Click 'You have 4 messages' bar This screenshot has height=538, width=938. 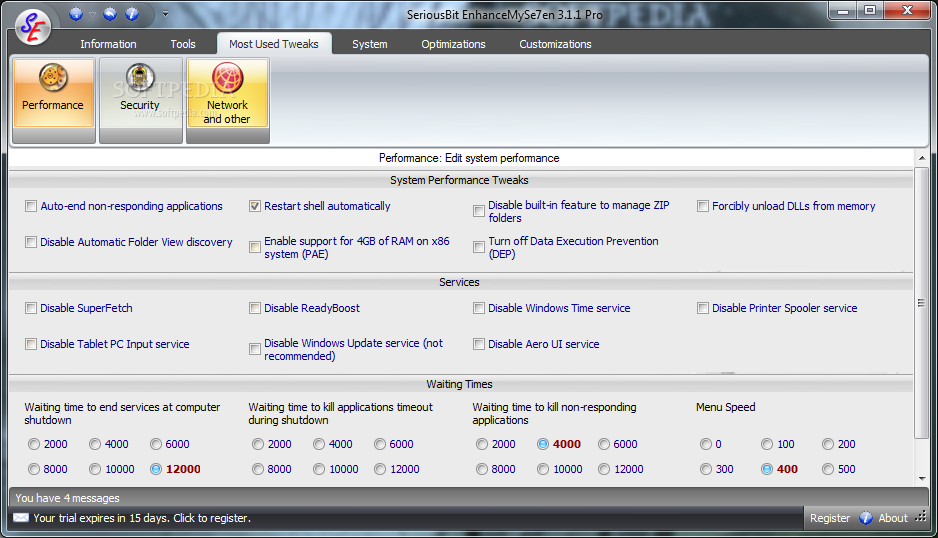468,498
